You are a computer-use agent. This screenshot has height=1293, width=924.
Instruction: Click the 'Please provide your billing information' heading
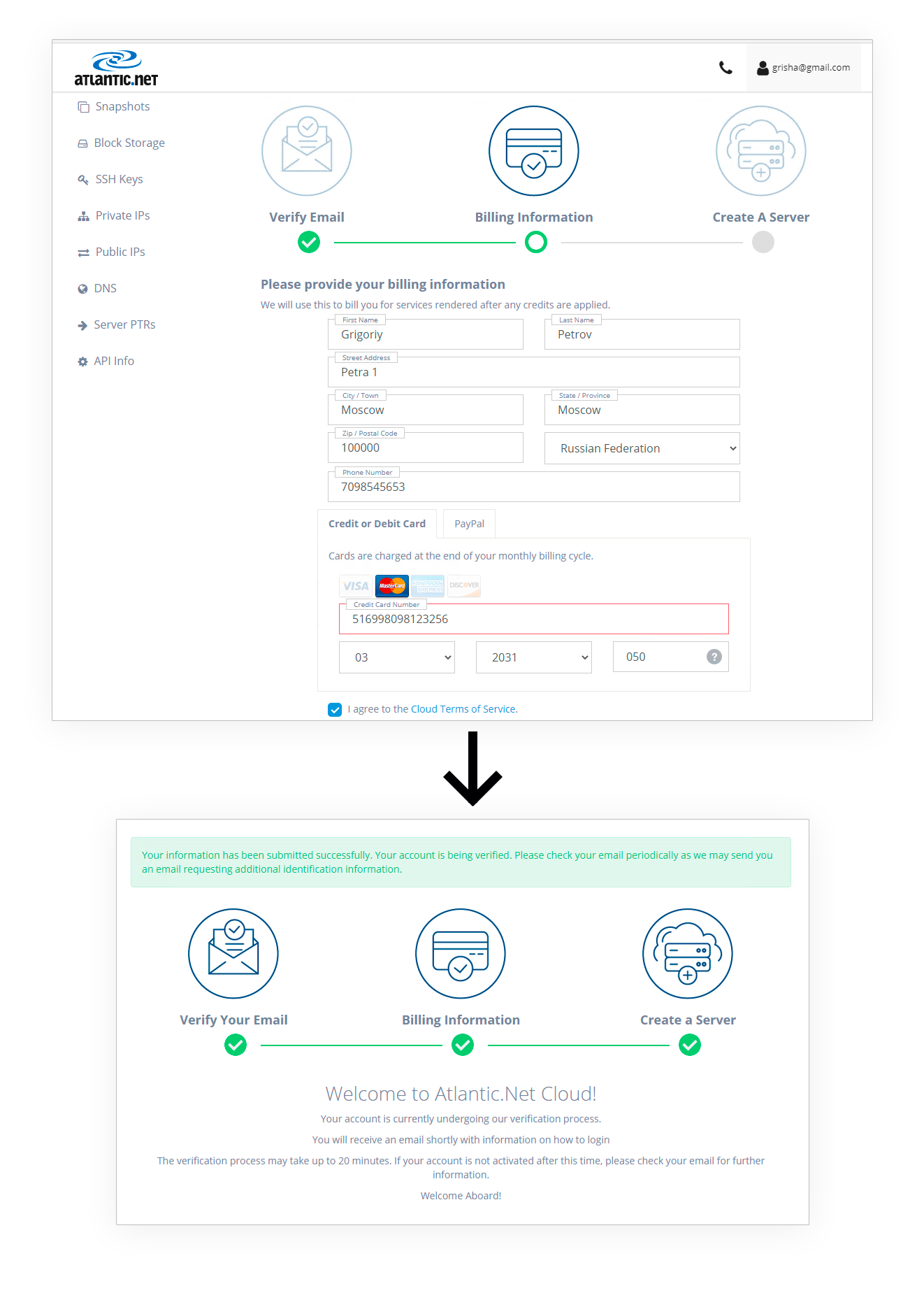383,285
